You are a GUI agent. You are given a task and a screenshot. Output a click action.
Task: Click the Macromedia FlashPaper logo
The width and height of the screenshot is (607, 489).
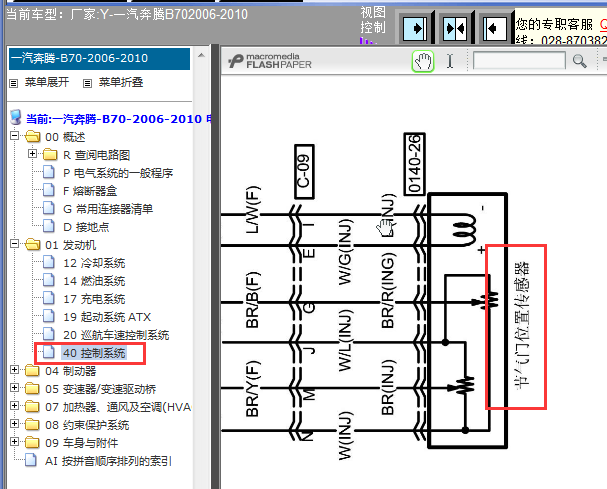pos(270,61)
